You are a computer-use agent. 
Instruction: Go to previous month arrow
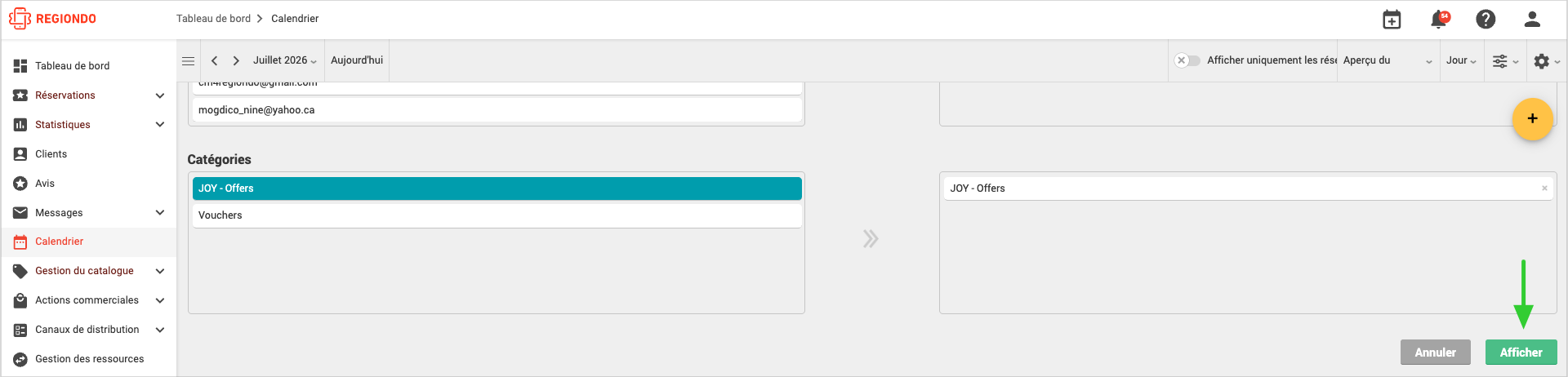click(x=214, y=60)
